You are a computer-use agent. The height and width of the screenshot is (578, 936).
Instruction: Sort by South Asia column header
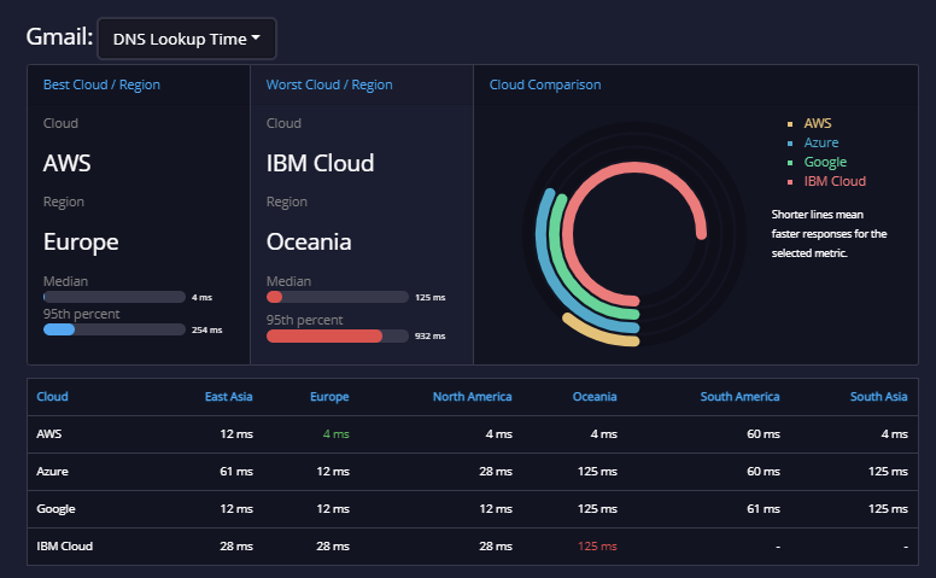(879, 396)
